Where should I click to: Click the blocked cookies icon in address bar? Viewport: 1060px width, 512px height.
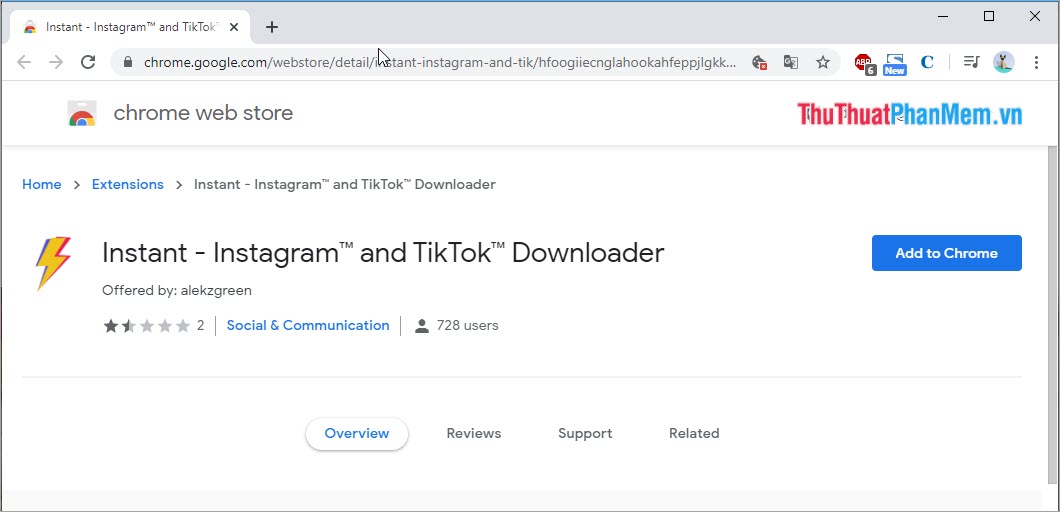click(x=760, y=62)
